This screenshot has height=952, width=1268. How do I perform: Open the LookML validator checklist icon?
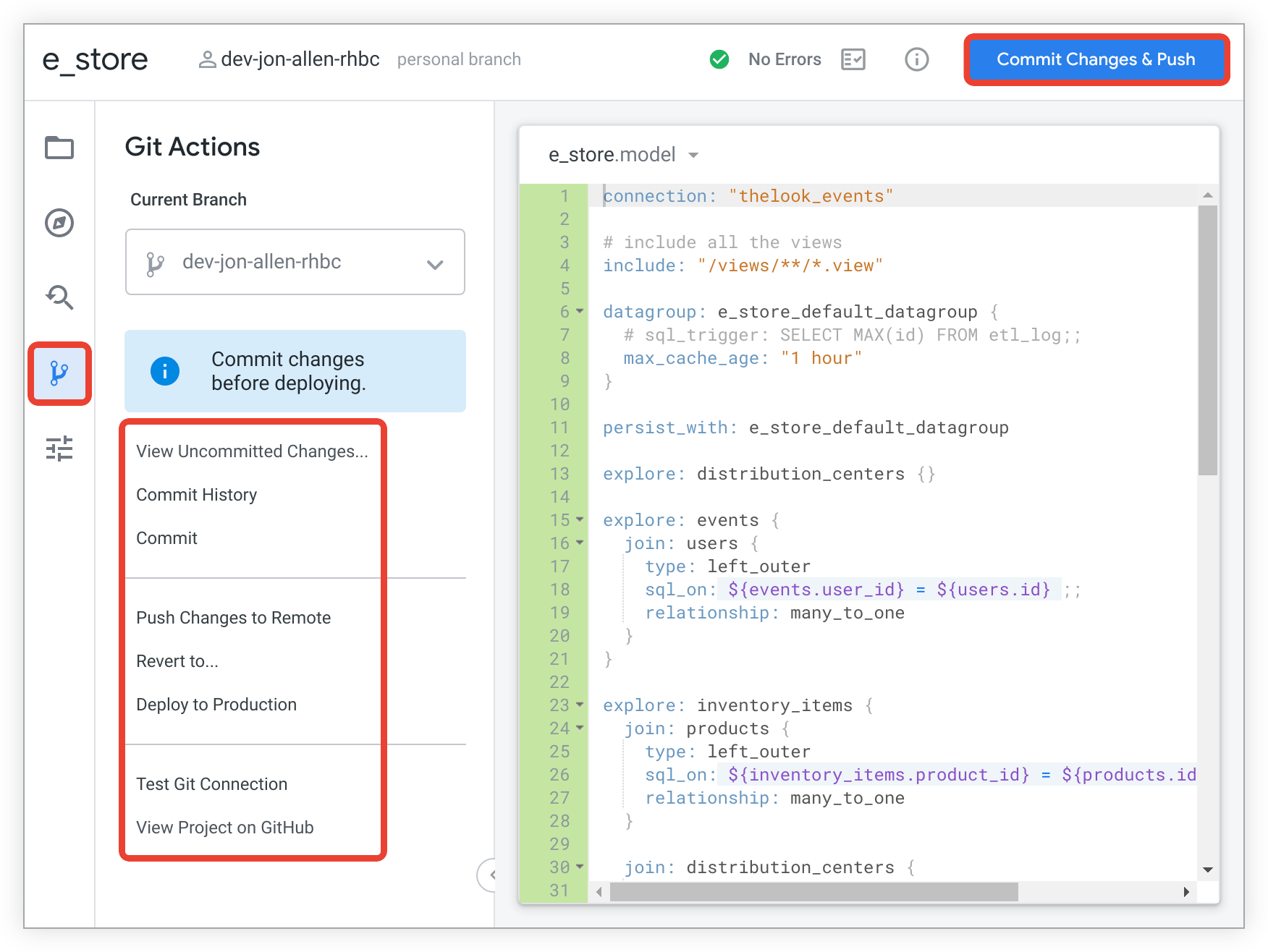pyautogui.click(x=853, y=59)
